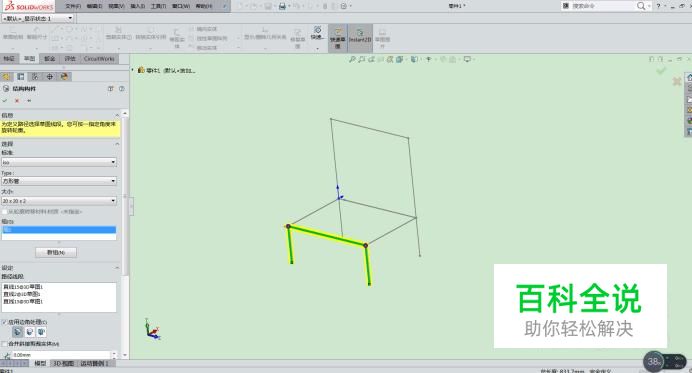This screenshot has width=692, height=373.
Task: Click green checkmark in viewport corner
Action: coord(661,71)
